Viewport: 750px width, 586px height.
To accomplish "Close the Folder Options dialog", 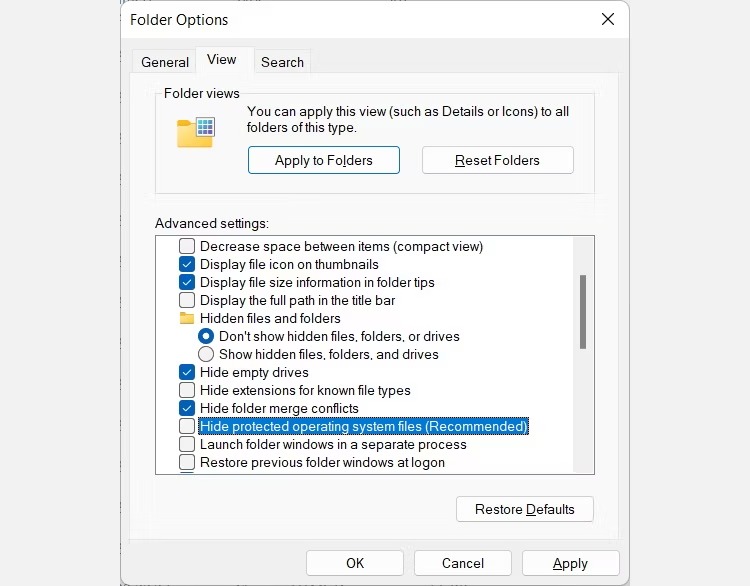I will (607, 19).
